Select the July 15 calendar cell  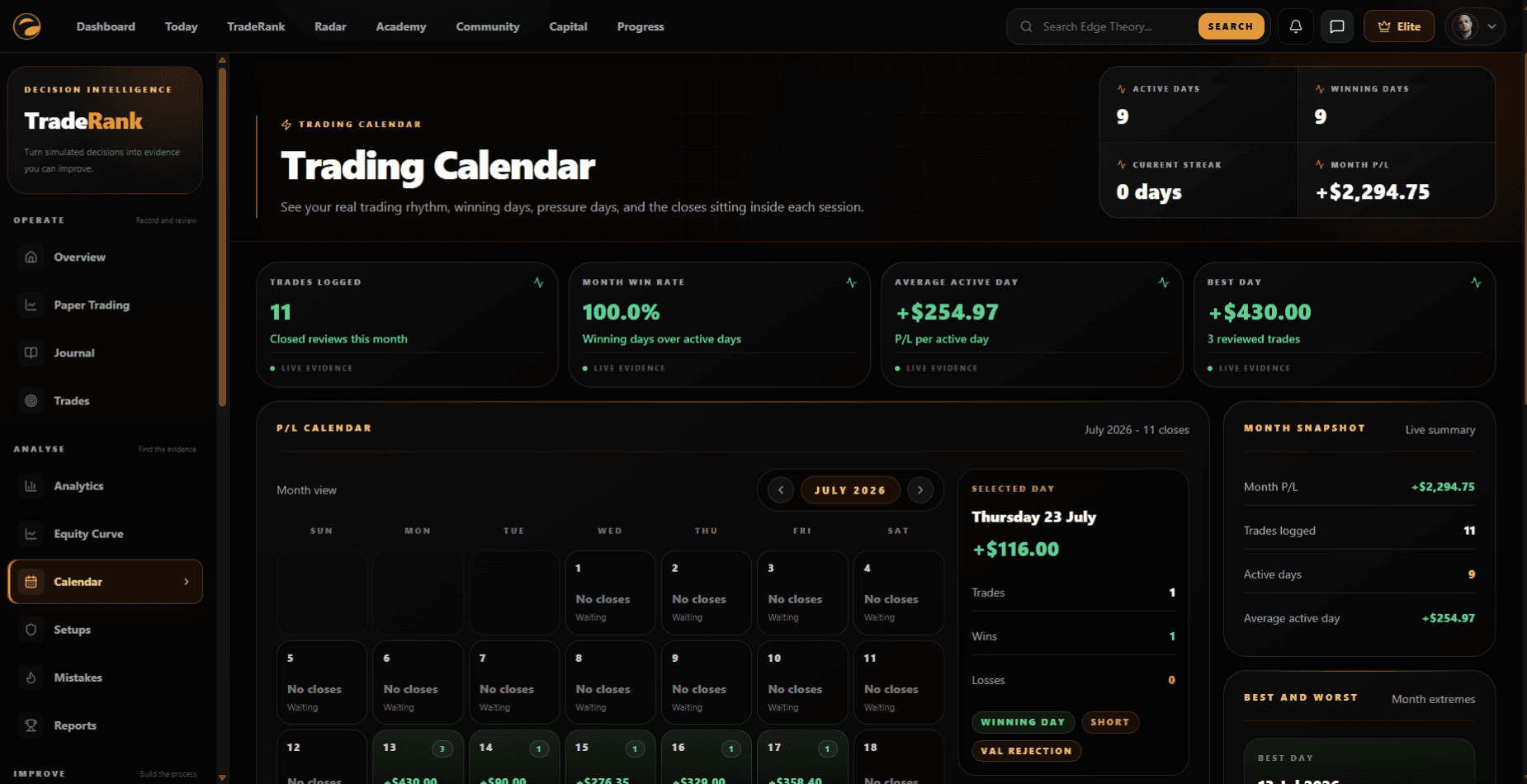point(610,757)
